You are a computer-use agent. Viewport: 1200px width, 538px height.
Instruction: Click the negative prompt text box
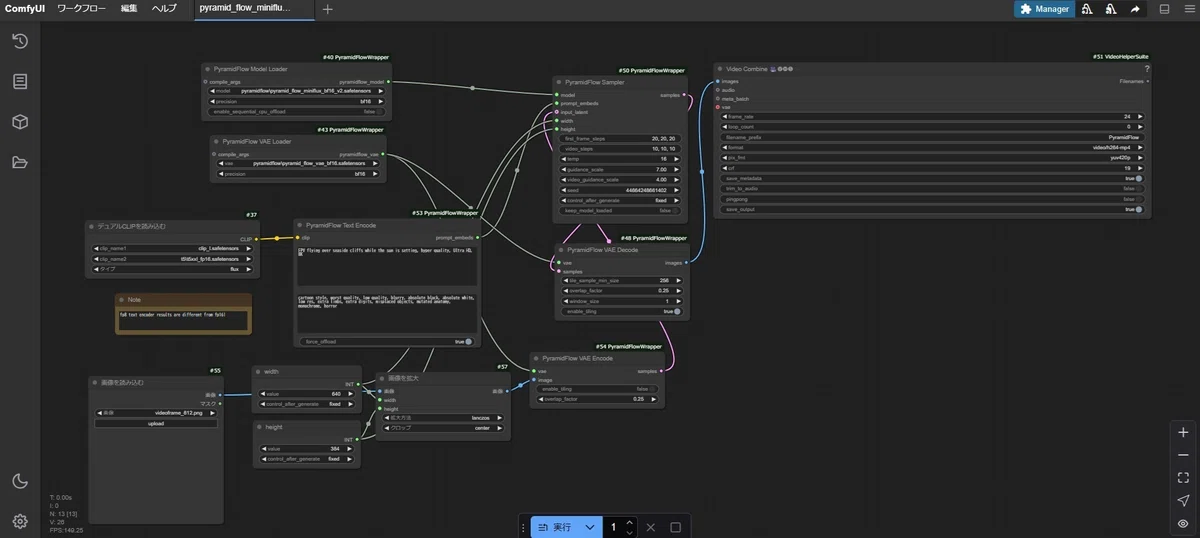click(x=388, y=313)
